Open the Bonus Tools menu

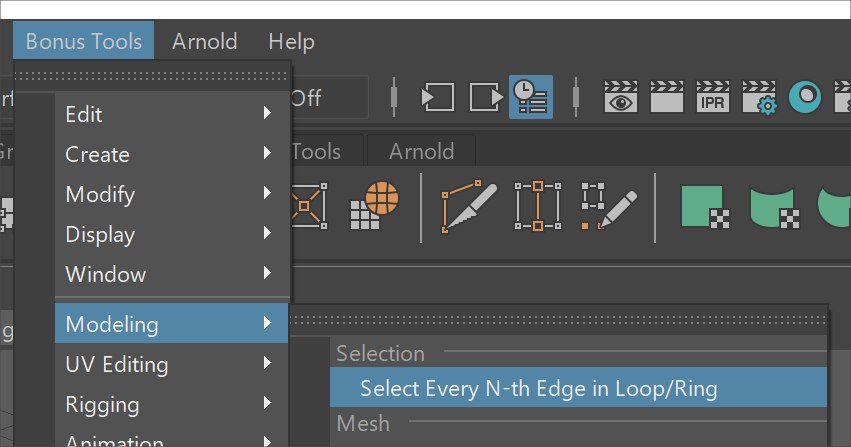coord(84,41)
